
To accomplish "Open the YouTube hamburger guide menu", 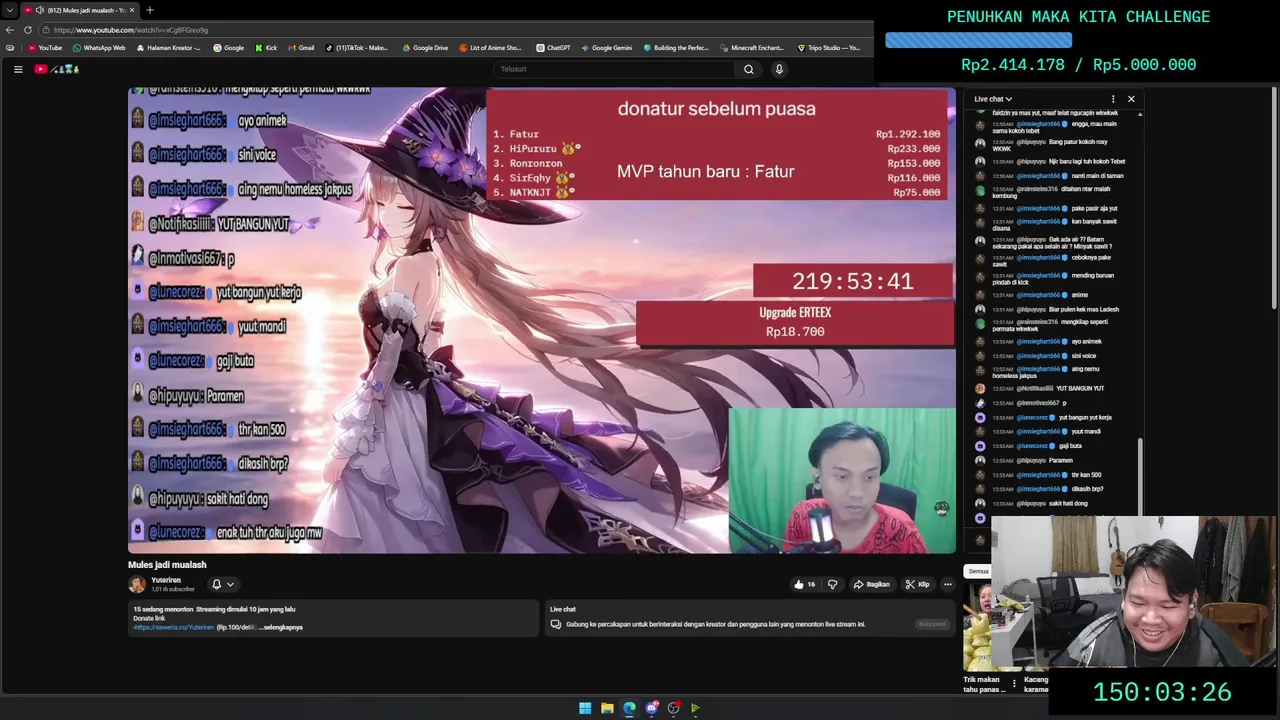I will tap(18, 69).
